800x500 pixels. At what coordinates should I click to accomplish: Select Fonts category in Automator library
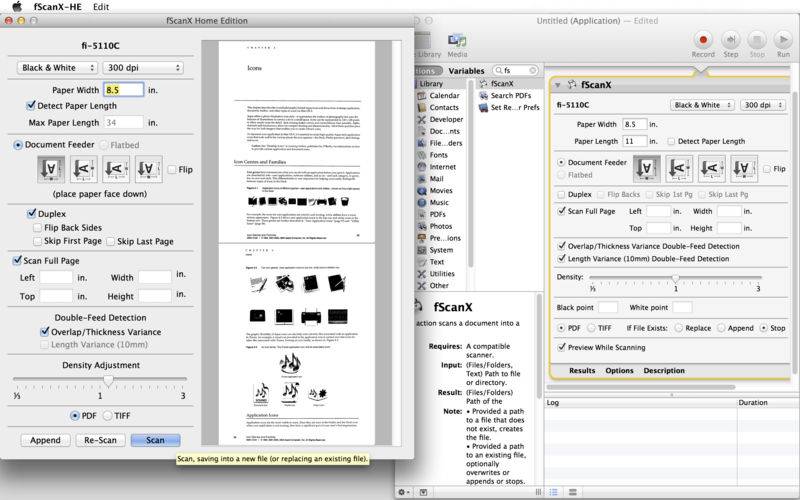(440, 155)
